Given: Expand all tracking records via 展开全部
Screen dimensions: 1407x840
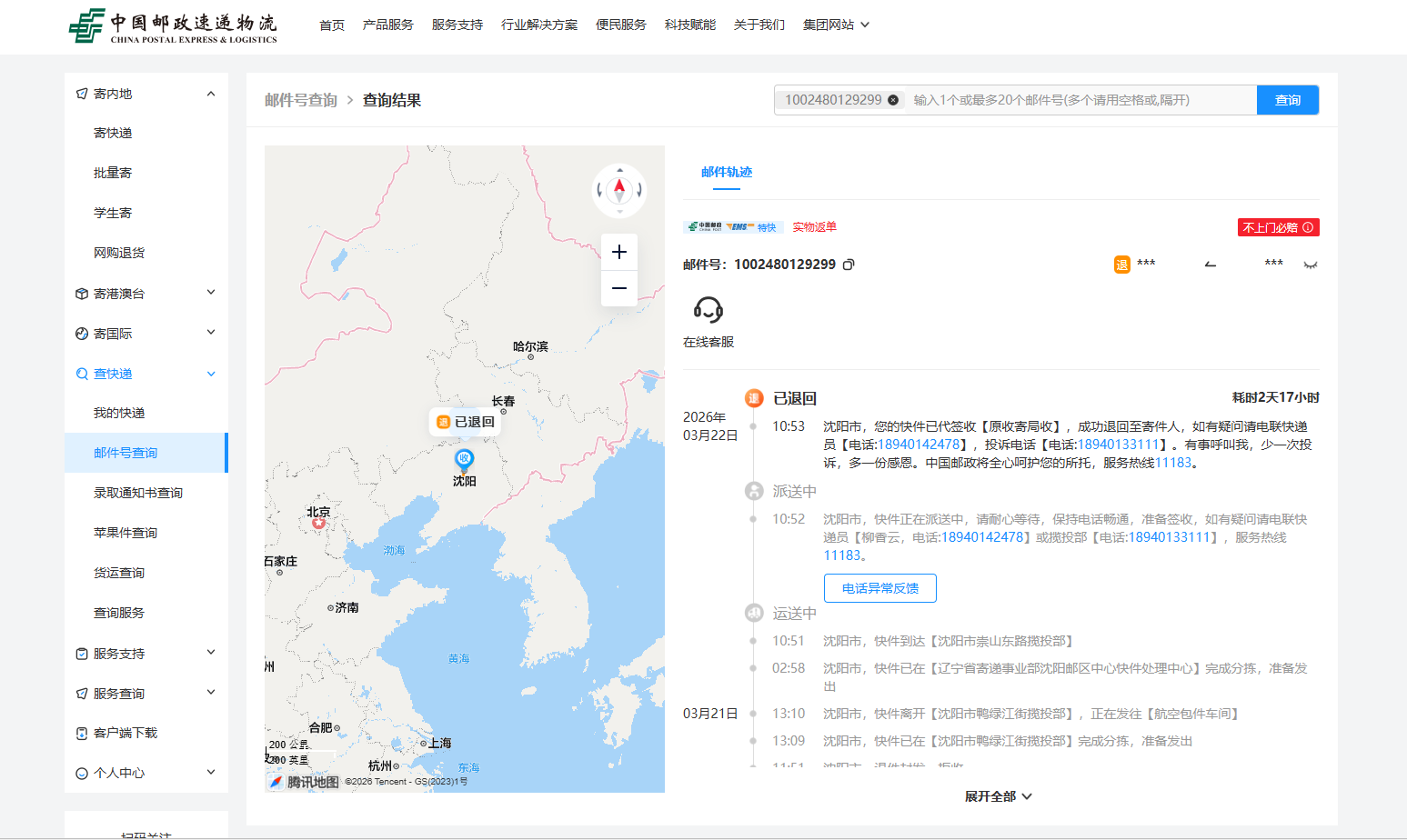Looking at the screenshot, I should coord(998,796).
